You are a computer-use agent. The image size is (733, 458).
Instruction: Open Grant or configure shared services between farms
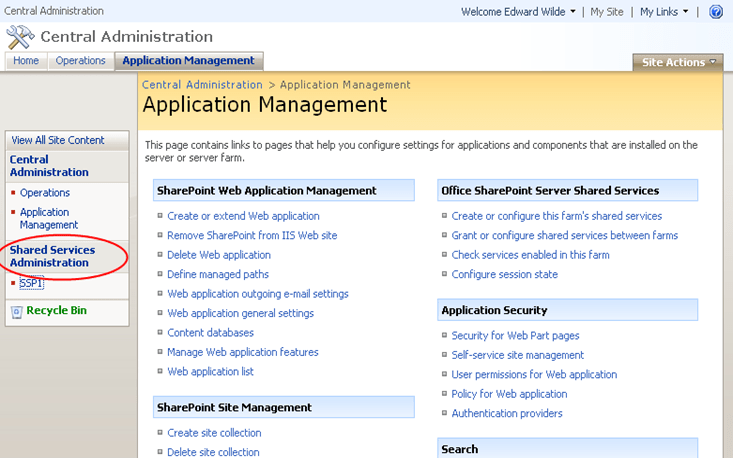565,236
